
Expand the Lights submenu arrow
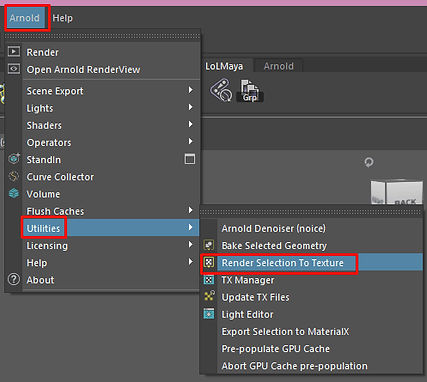(x=190, y=107)
